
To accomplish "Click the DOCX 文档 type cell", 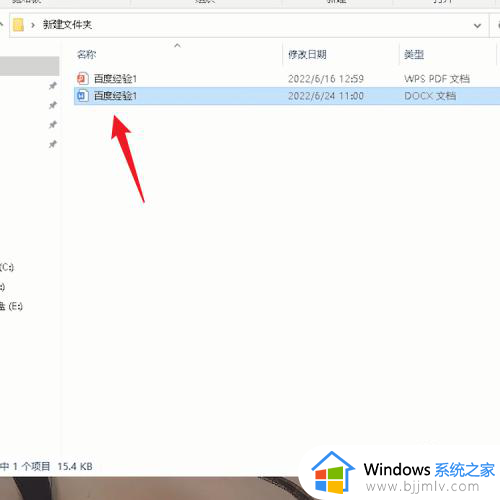I will point(430,96).
